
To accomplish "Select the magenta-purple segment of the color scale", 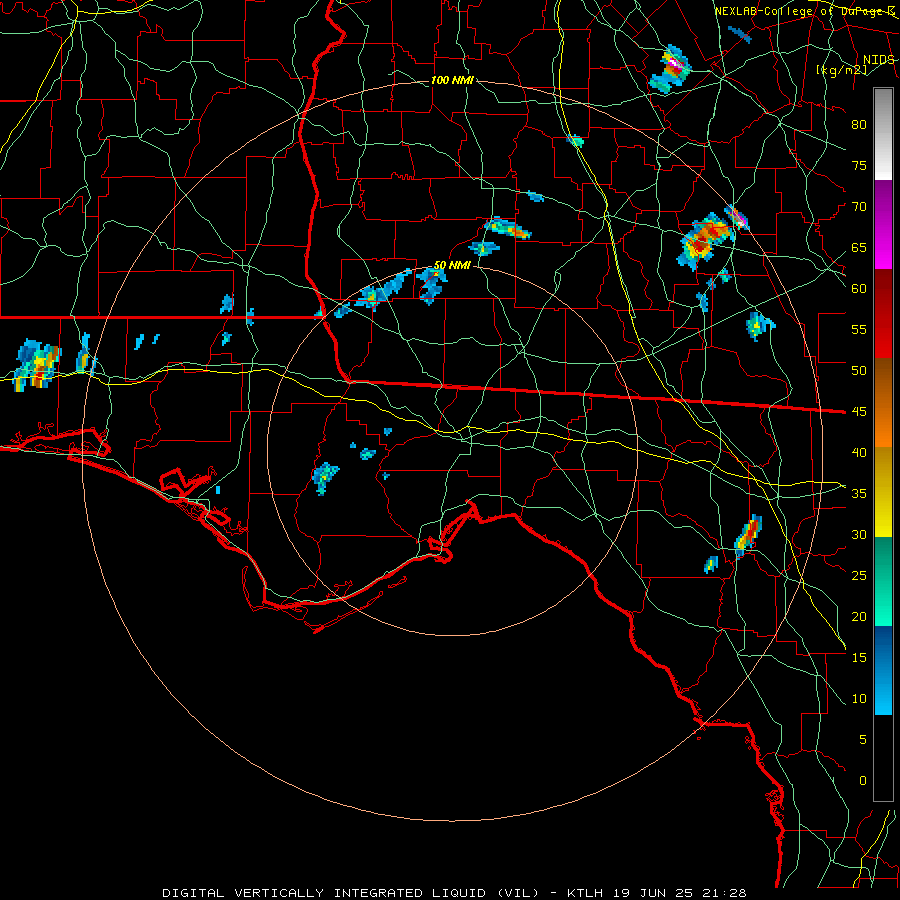I will pyautogui.click(x=883, y=224).
